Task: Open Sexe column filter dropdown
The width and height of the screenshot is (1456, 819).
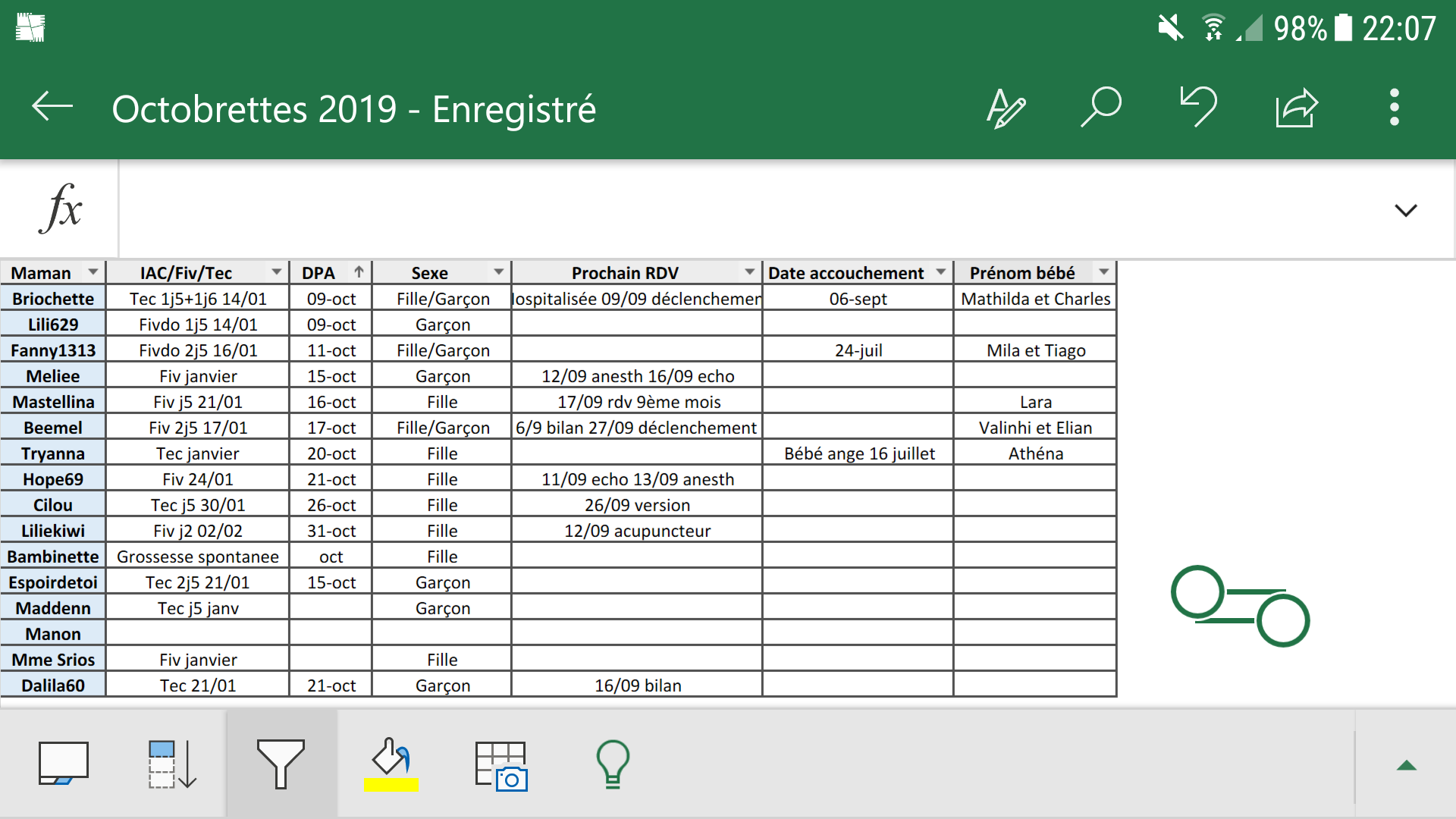Action: click(498, 272)
